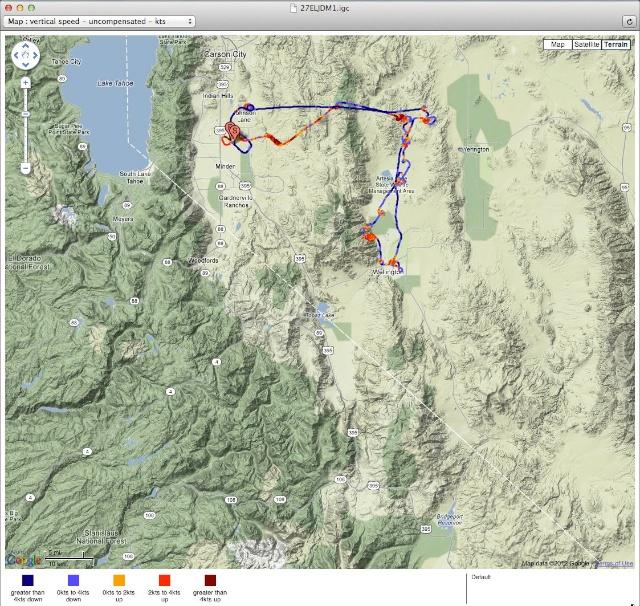Click the dark blue 'greater than 4kts down' swatch
The width and height of the screenshot is (640, 606).
(27, 580)
